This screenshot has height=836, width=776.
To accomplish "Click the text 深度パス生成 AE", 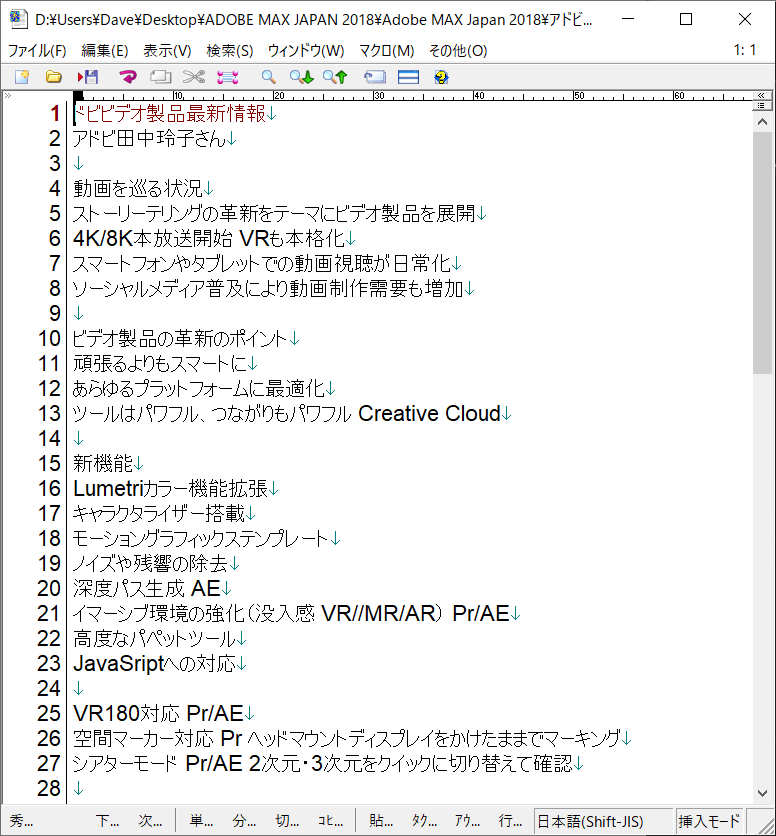I will tap(147, 589).
